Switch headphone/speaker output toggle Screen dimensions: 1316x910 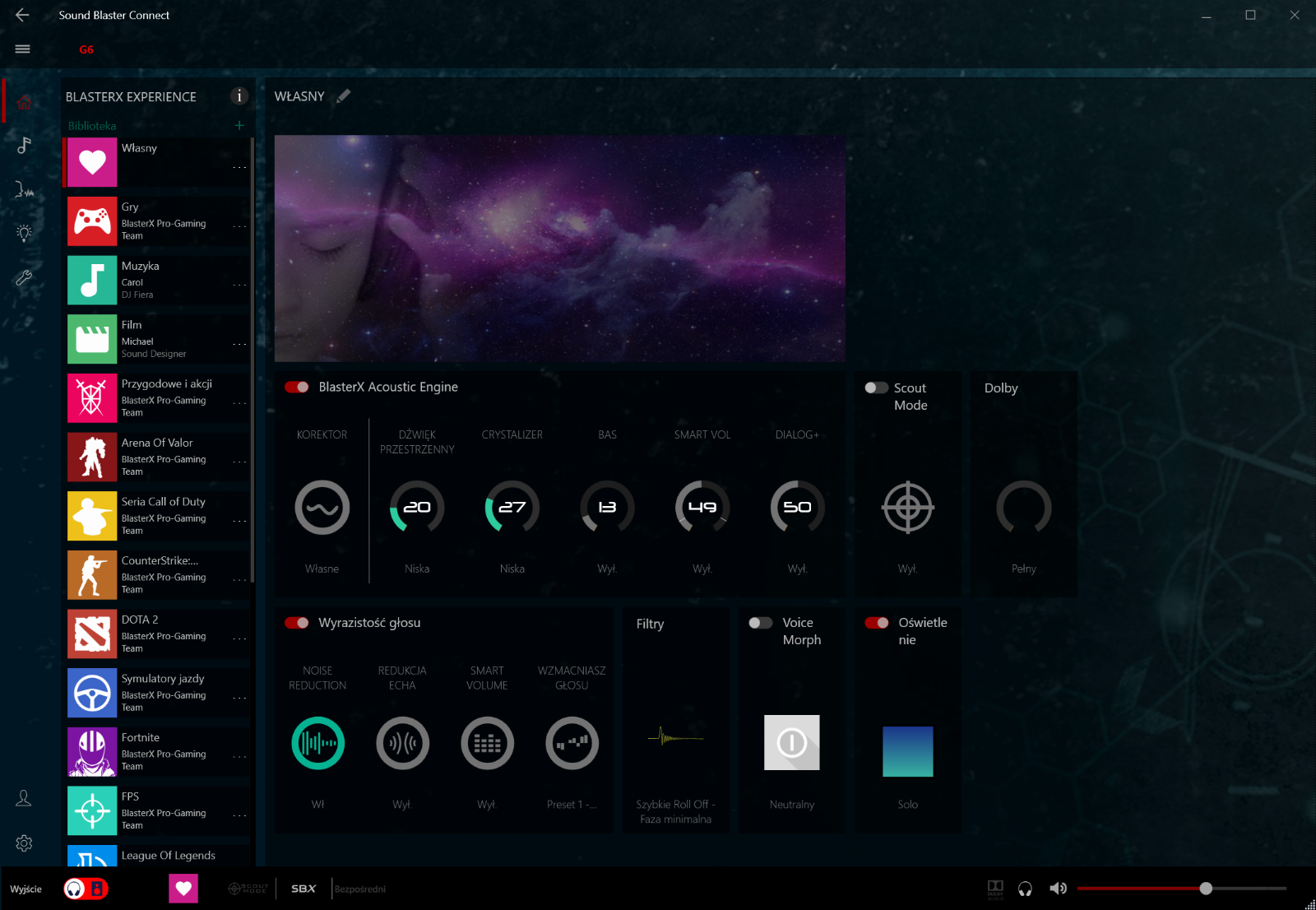(x=86, y=889)
